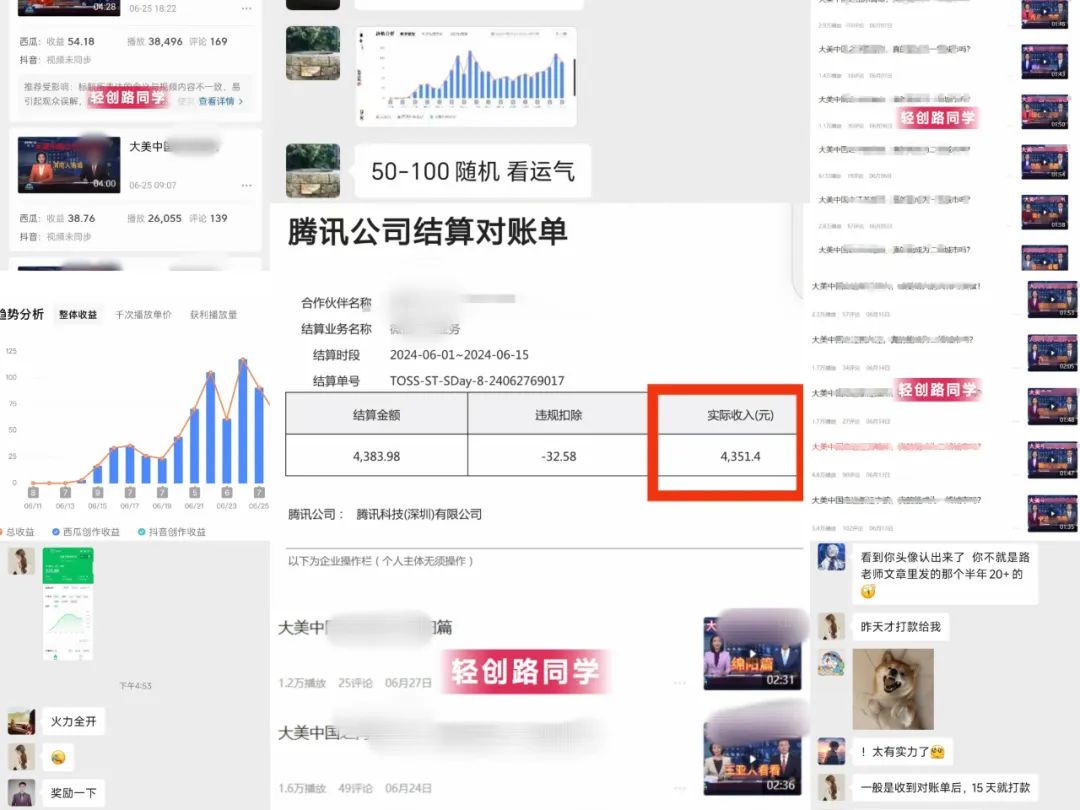Screen dimensions: 1080x810
Task: Switch to the 获利播放量 tab
Action: coord(214,314)
